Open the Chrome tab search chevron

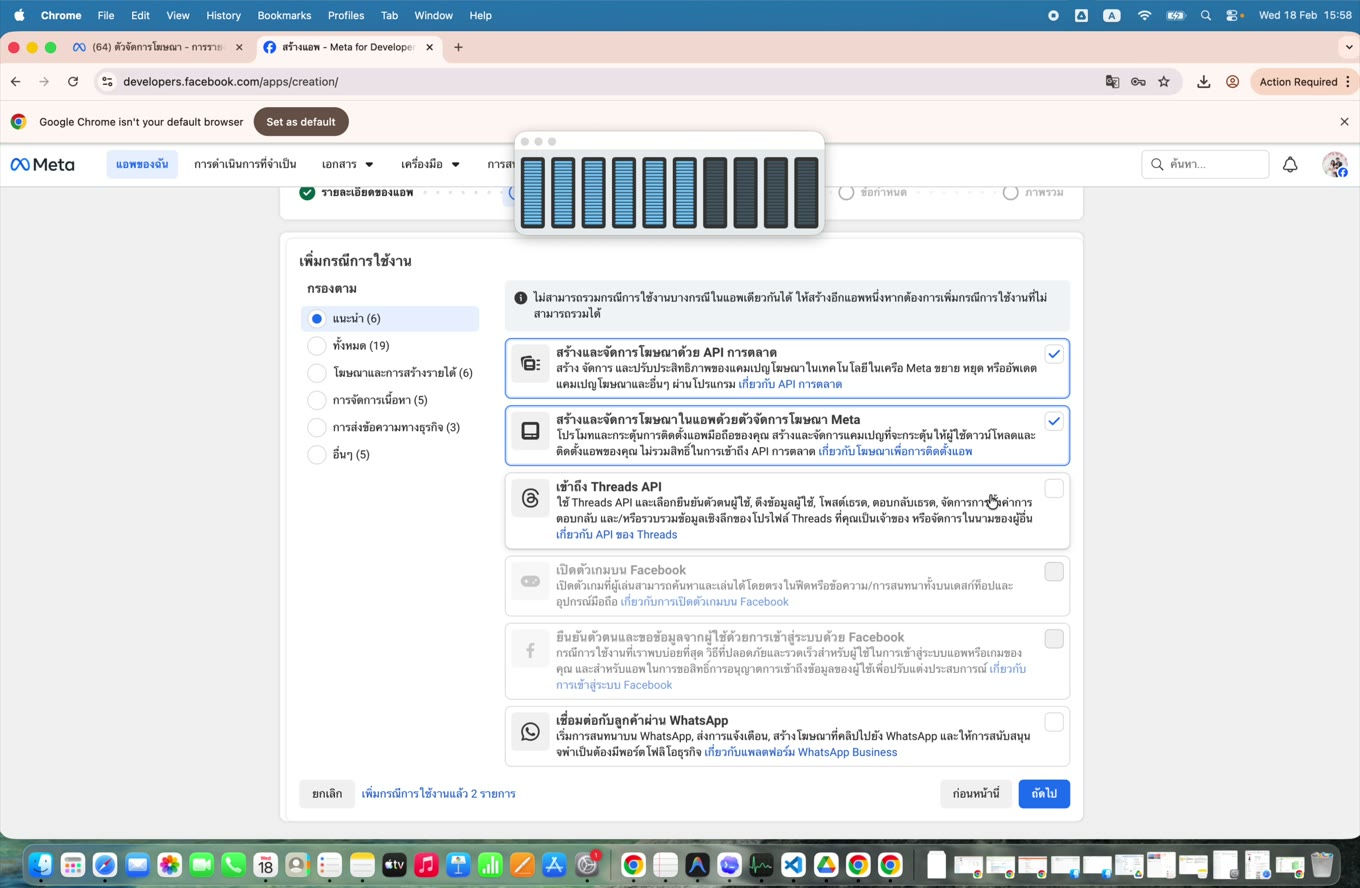[x=1349, y=47]
